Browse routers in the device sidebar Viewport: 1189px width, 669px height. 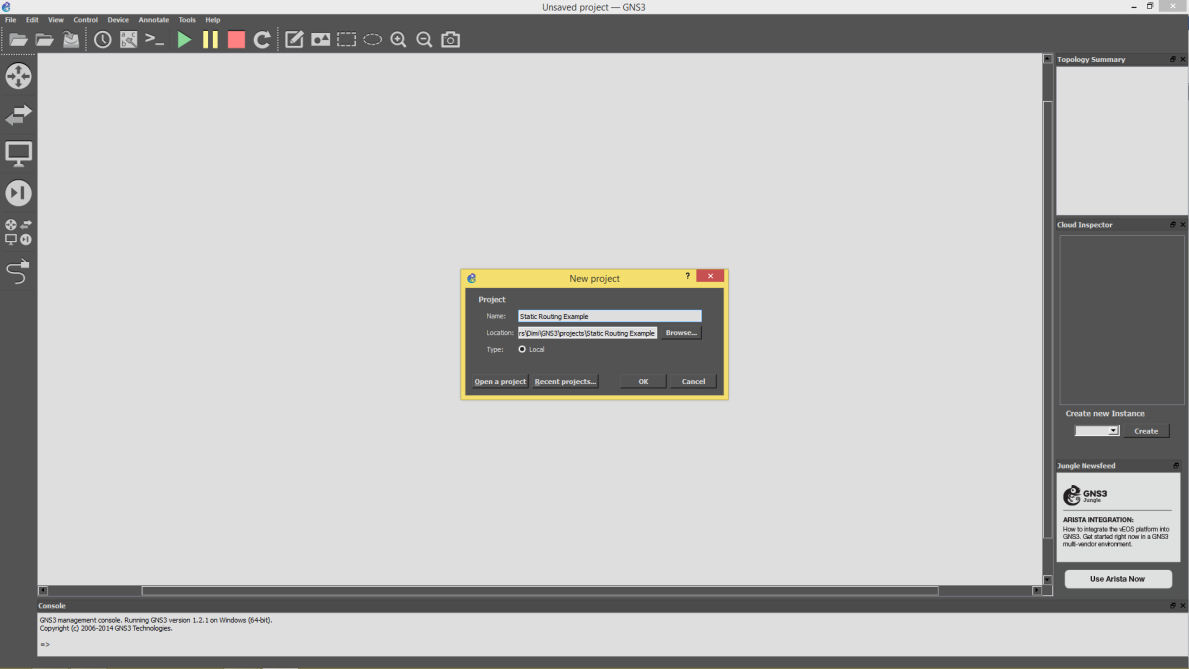pyautogui.click(x=18, y=76)
